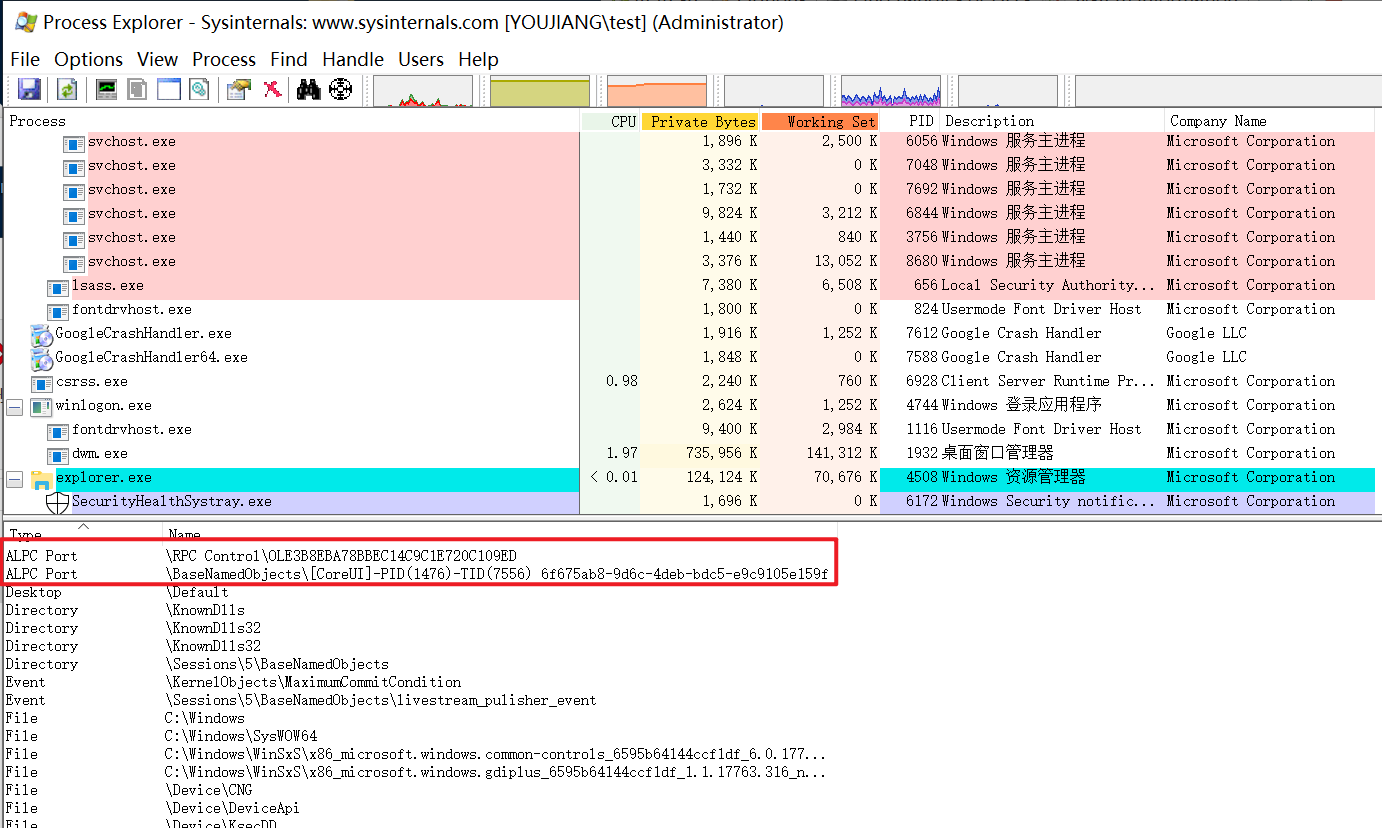Collapse the winlogon.exe tree node
Image resolution: width=1382 pixels, height=828 pixels.
[x=14, y=406]
